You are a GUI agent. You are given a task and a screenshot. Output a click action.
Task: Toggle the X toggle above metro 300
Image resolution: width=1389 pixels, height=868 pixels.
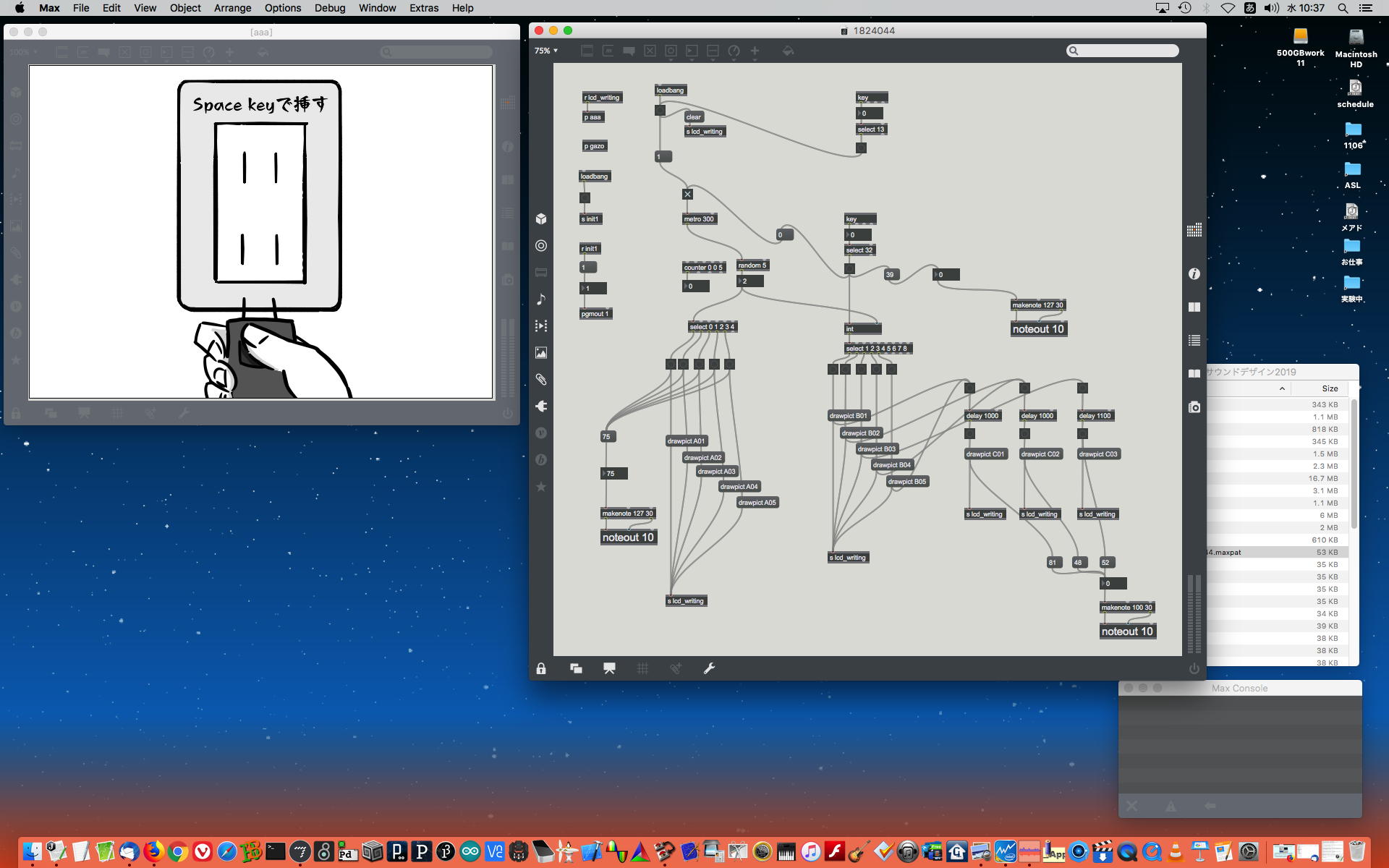pos(687,194)
